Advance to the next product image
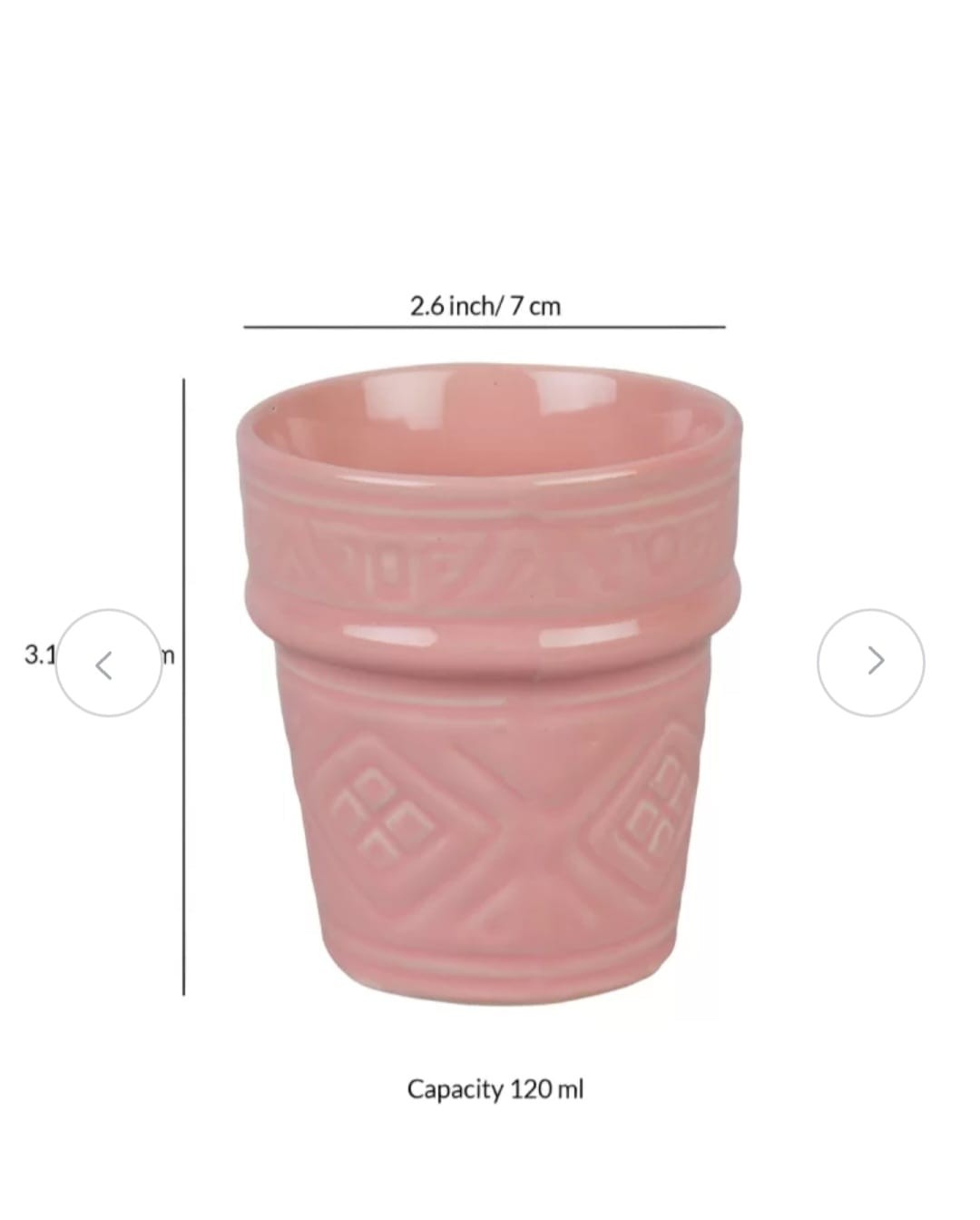Viewport: 980px width, 1220px height. pyautogui.click(x=871, y=663)
